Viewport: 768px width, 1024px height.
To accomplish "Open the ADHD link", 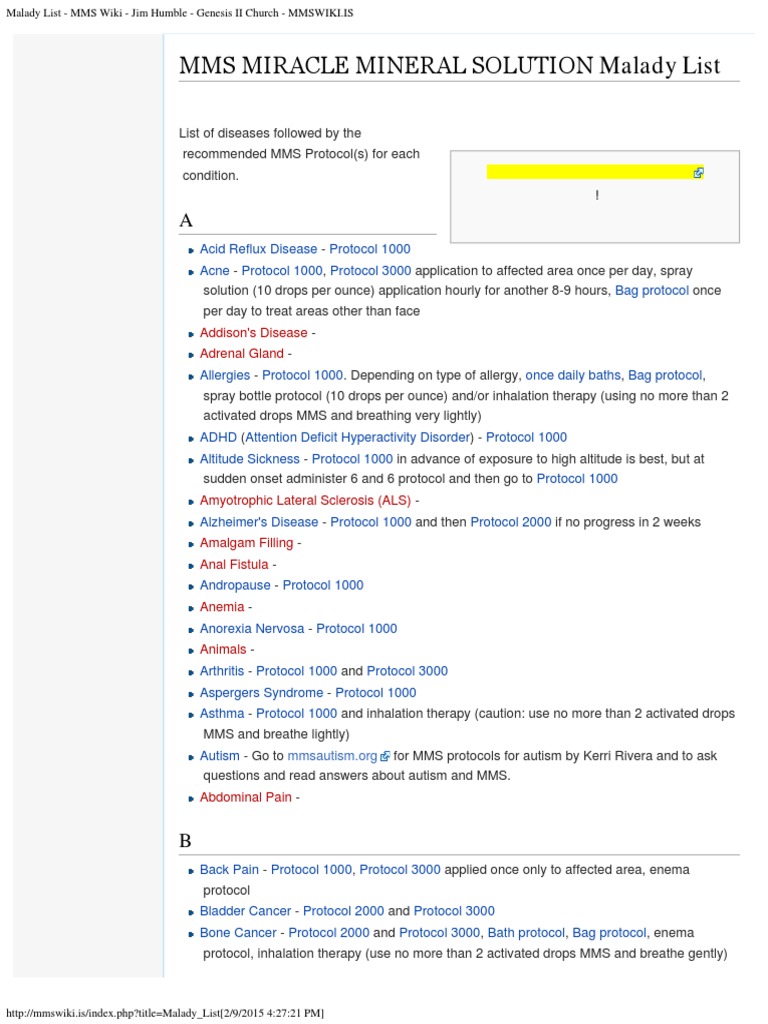I will pos(218,437).
